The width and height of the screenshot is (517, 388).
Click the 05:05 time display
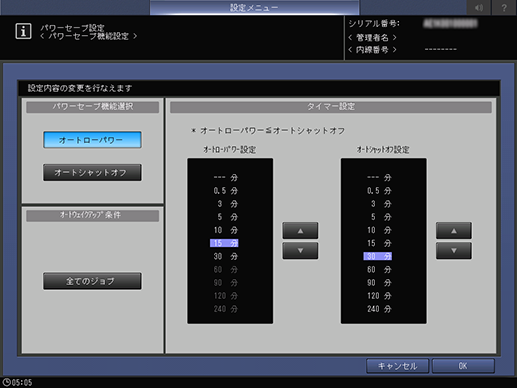coord(22,382)
